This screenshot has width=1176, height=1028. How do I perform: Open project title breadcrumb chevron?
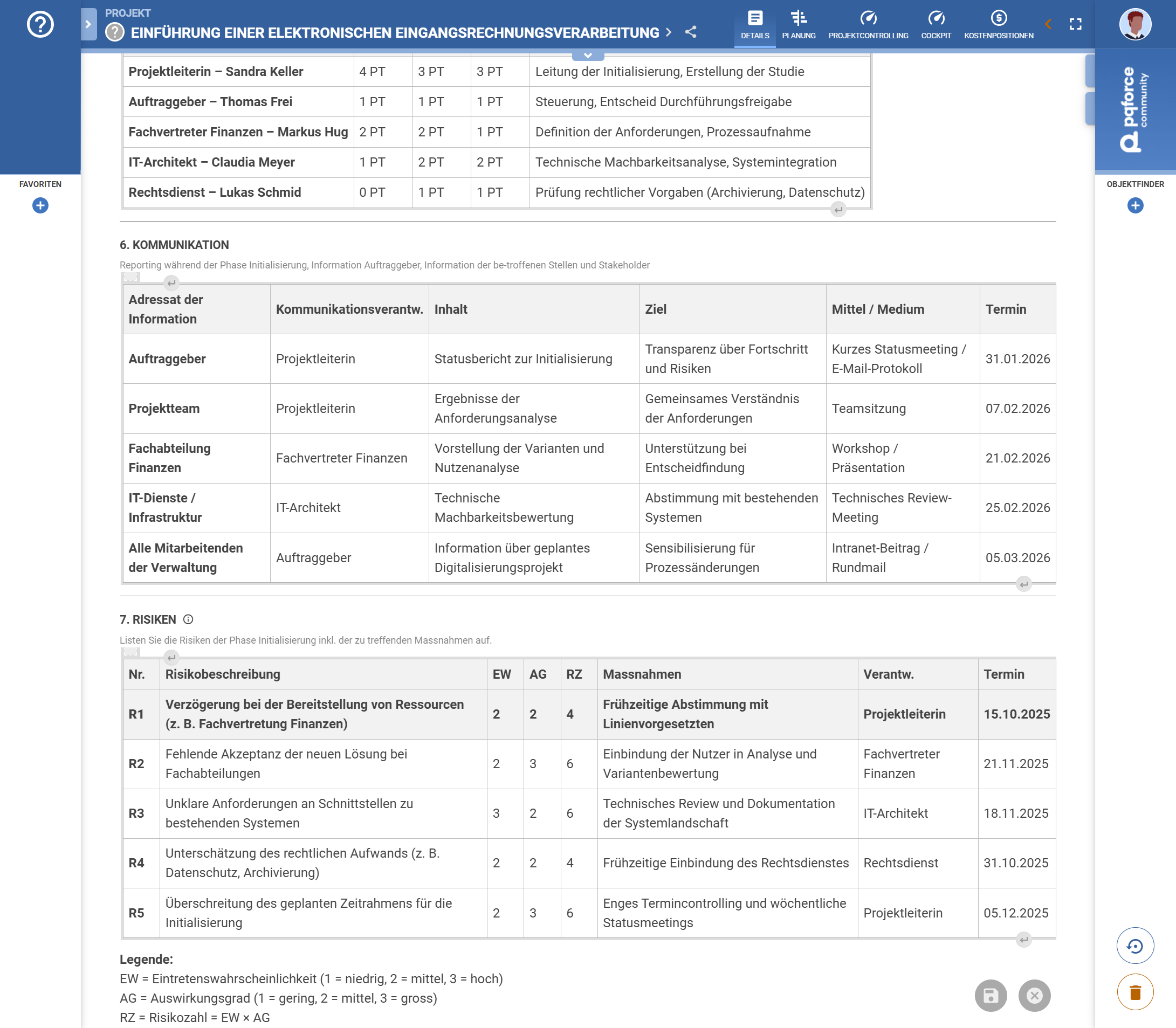668,32
